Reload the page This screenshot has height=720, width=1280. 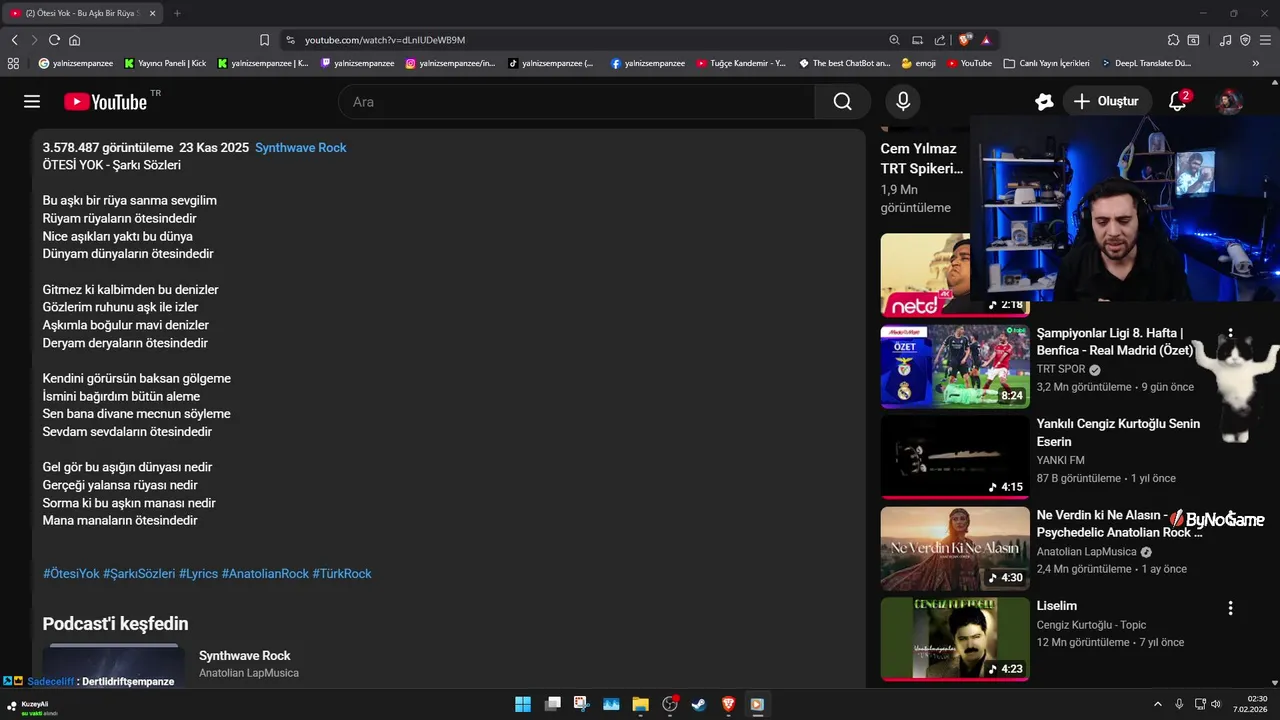tap(54, 40)
